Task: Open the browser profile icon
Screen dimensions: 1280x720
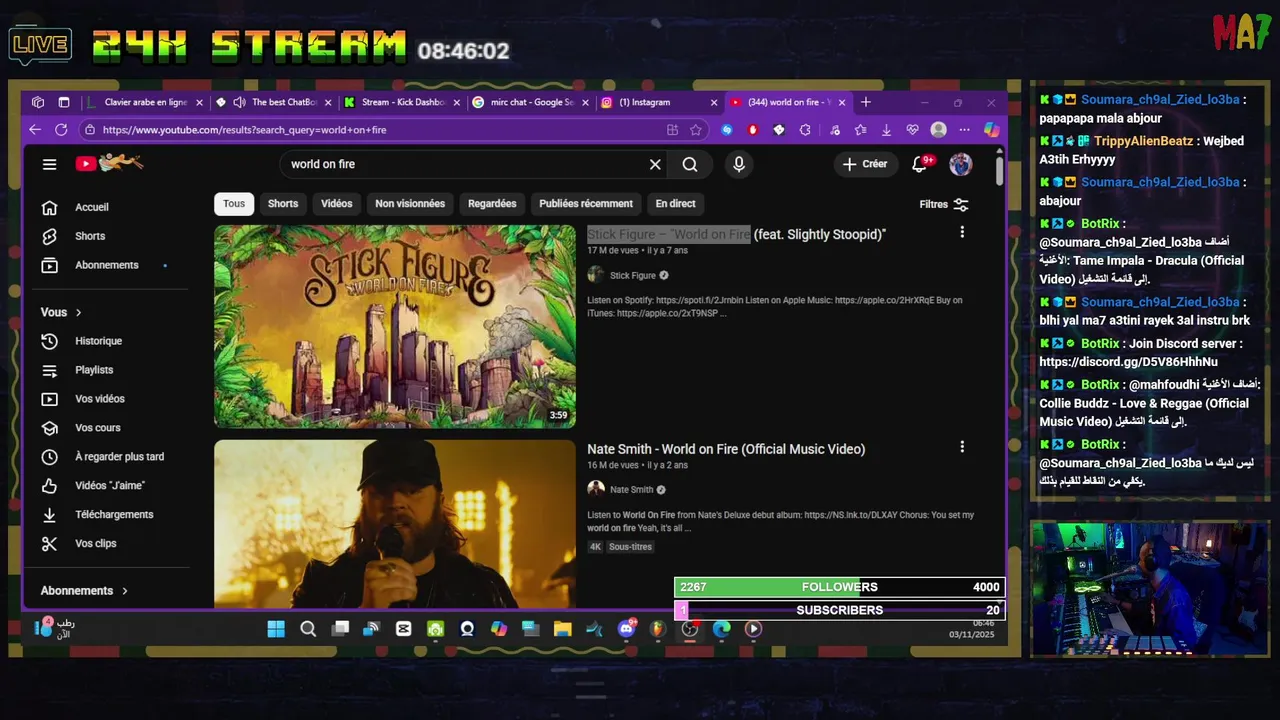Action: pos(938,130)
